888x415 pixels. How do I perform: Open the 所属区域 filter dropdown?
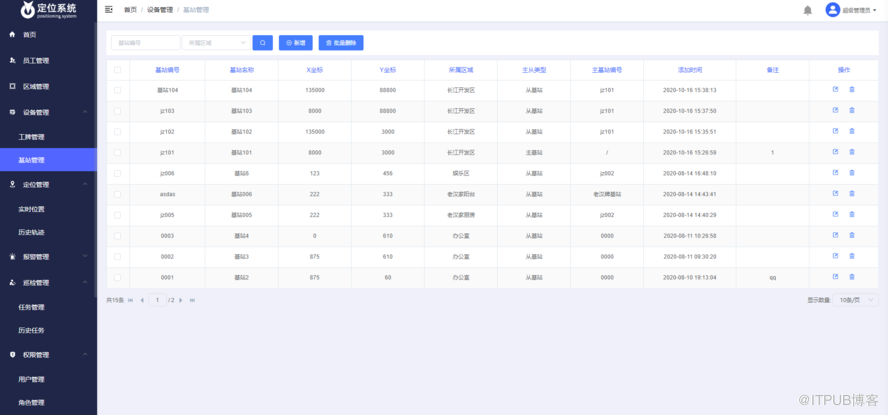pyautogui.click(x=214, y=43)
